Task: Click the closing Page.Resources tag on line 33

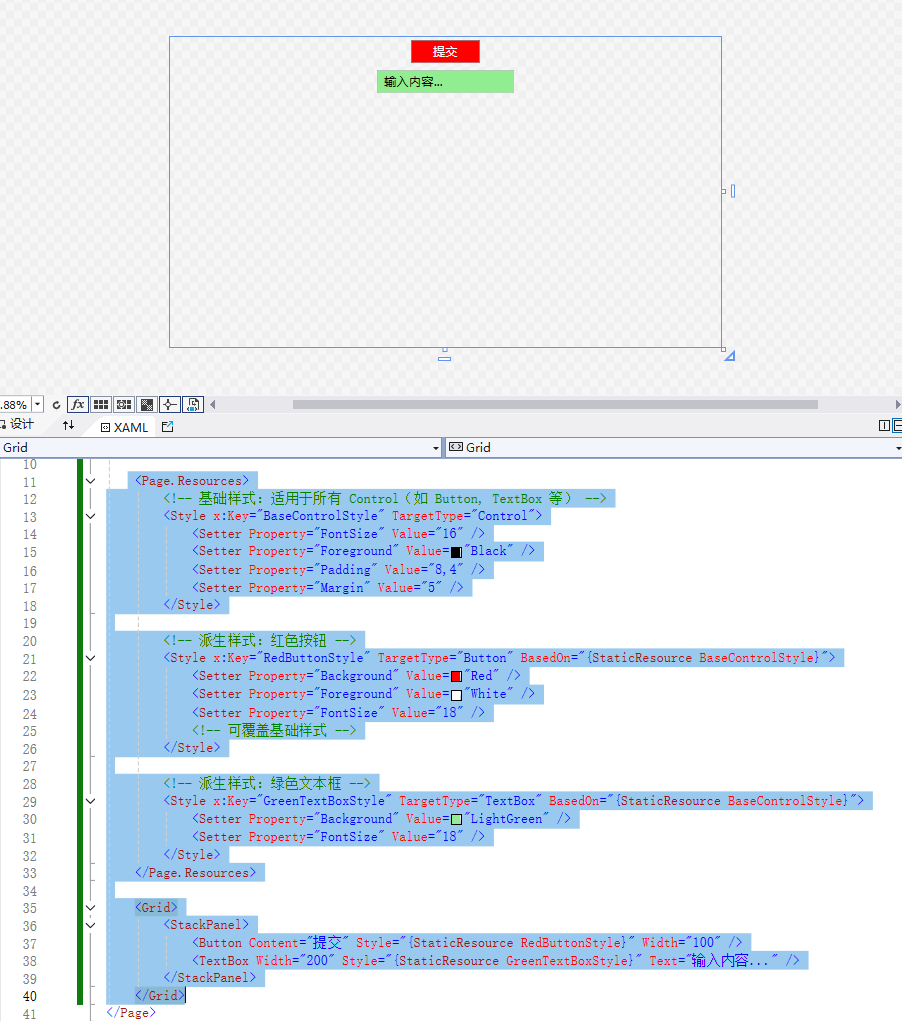Action: [195, 873]
